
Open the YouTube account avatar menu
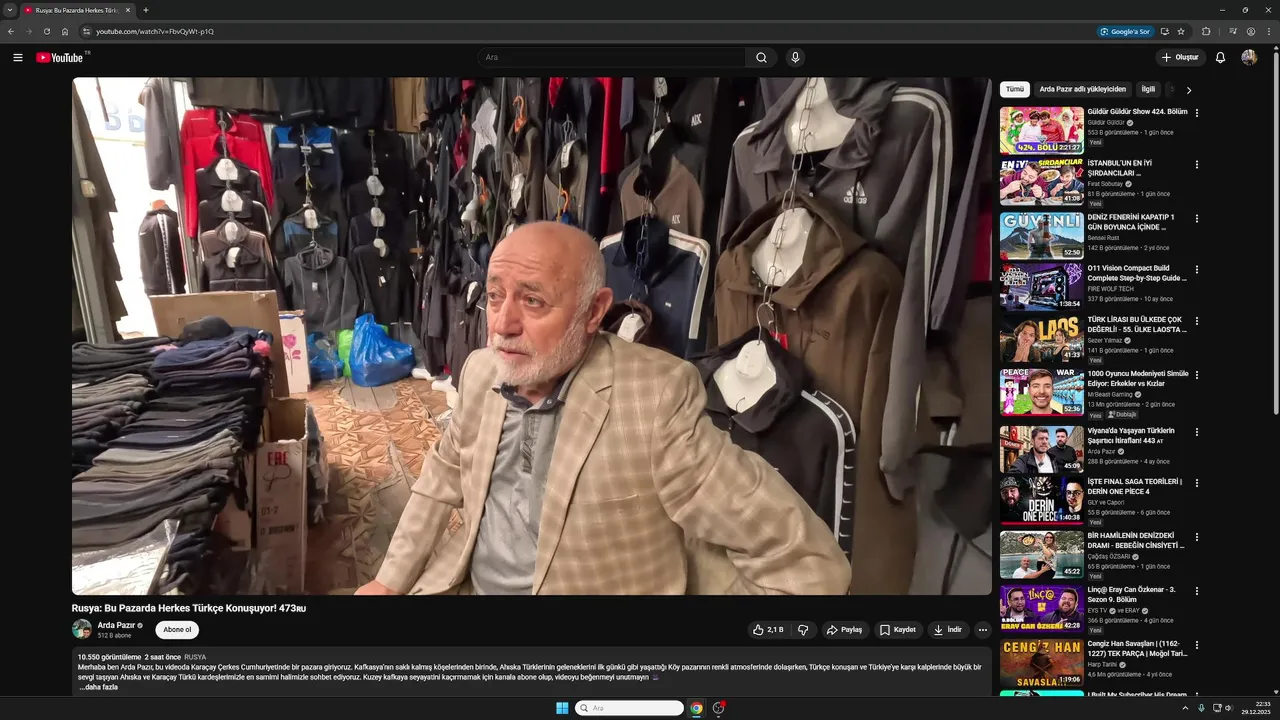(x=1249, y=57)
